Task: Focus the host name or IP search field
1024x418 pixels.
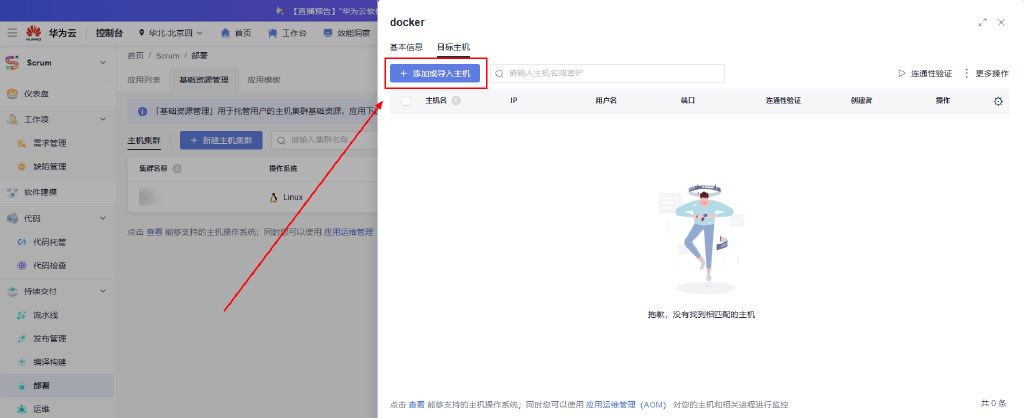Action: tap(607, 73)
